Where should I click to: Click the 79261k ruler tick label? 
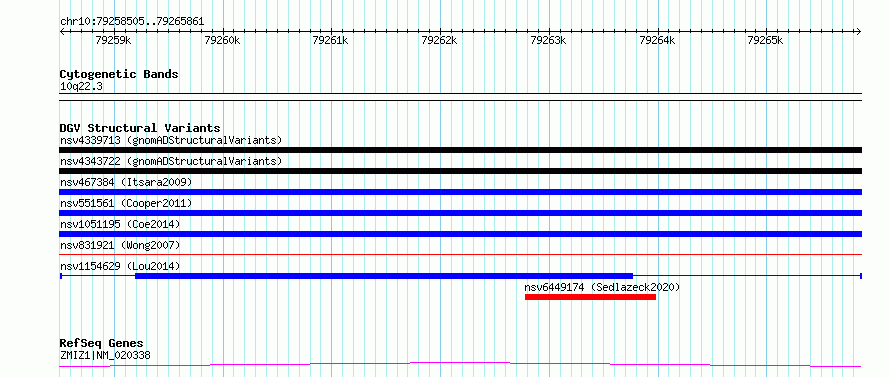pos(331,40)
